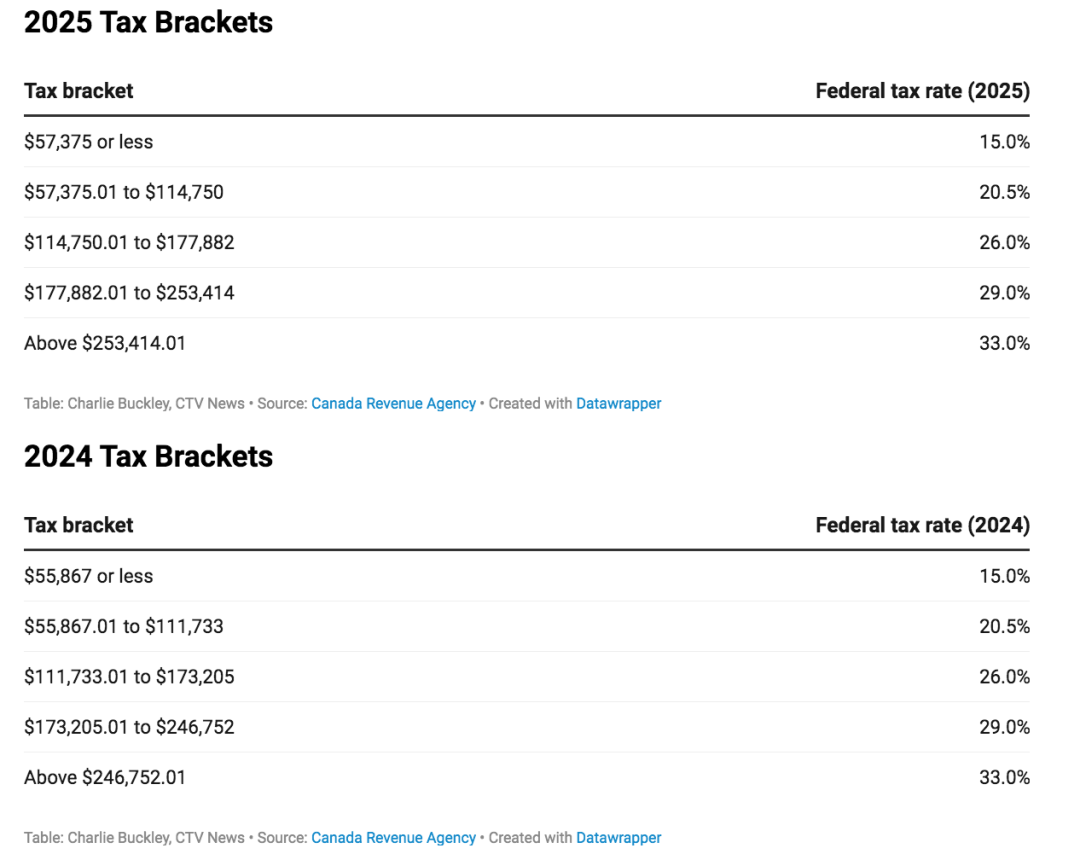Select the $55,867.01 to $111,733 row
Screen dimensions: 1080x860
tap(527, 627)
